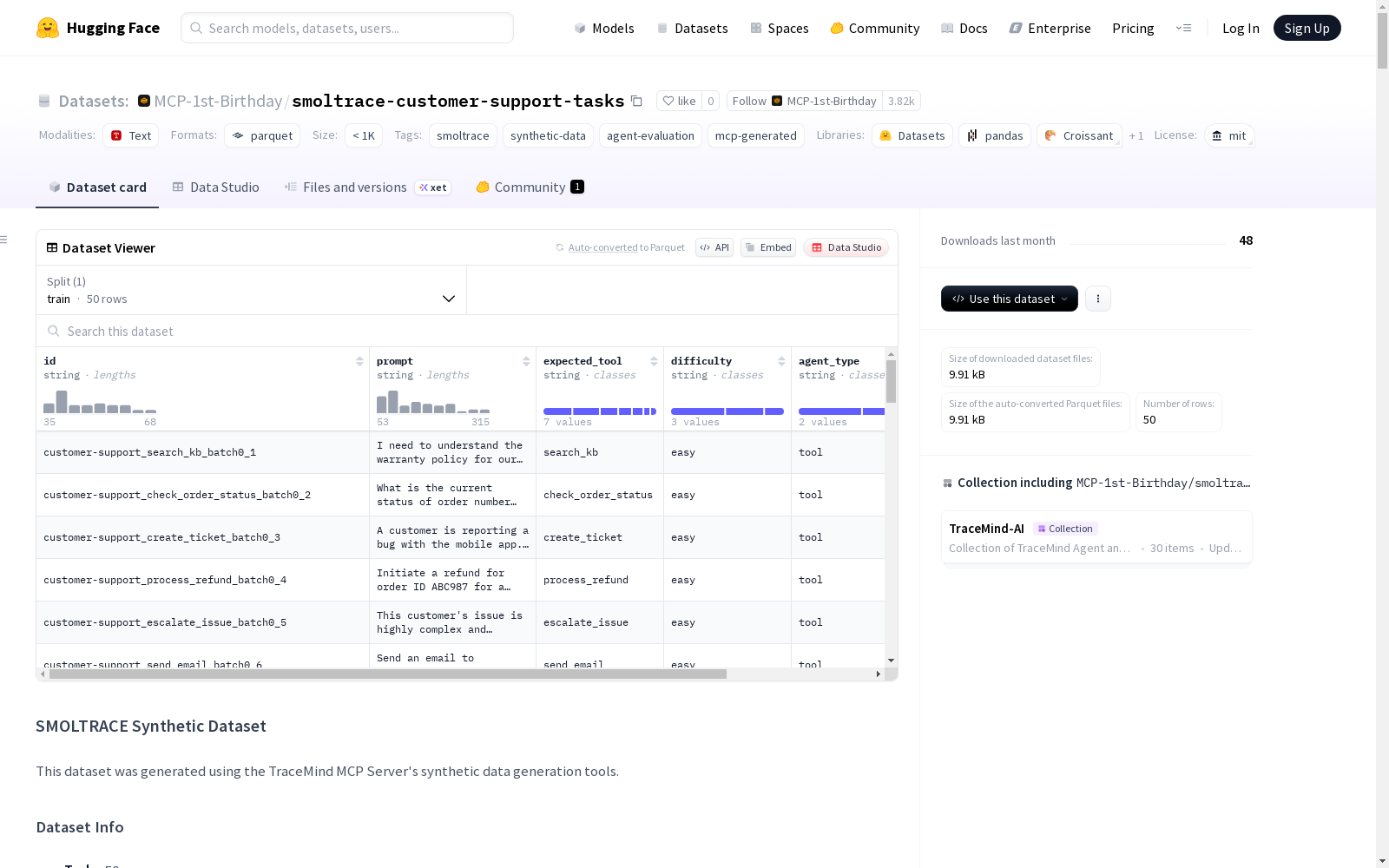The width and height of the screenshot is (1389, 868).
Task: Open the red Data Studio button in viewer
Action: coord(846,247)
